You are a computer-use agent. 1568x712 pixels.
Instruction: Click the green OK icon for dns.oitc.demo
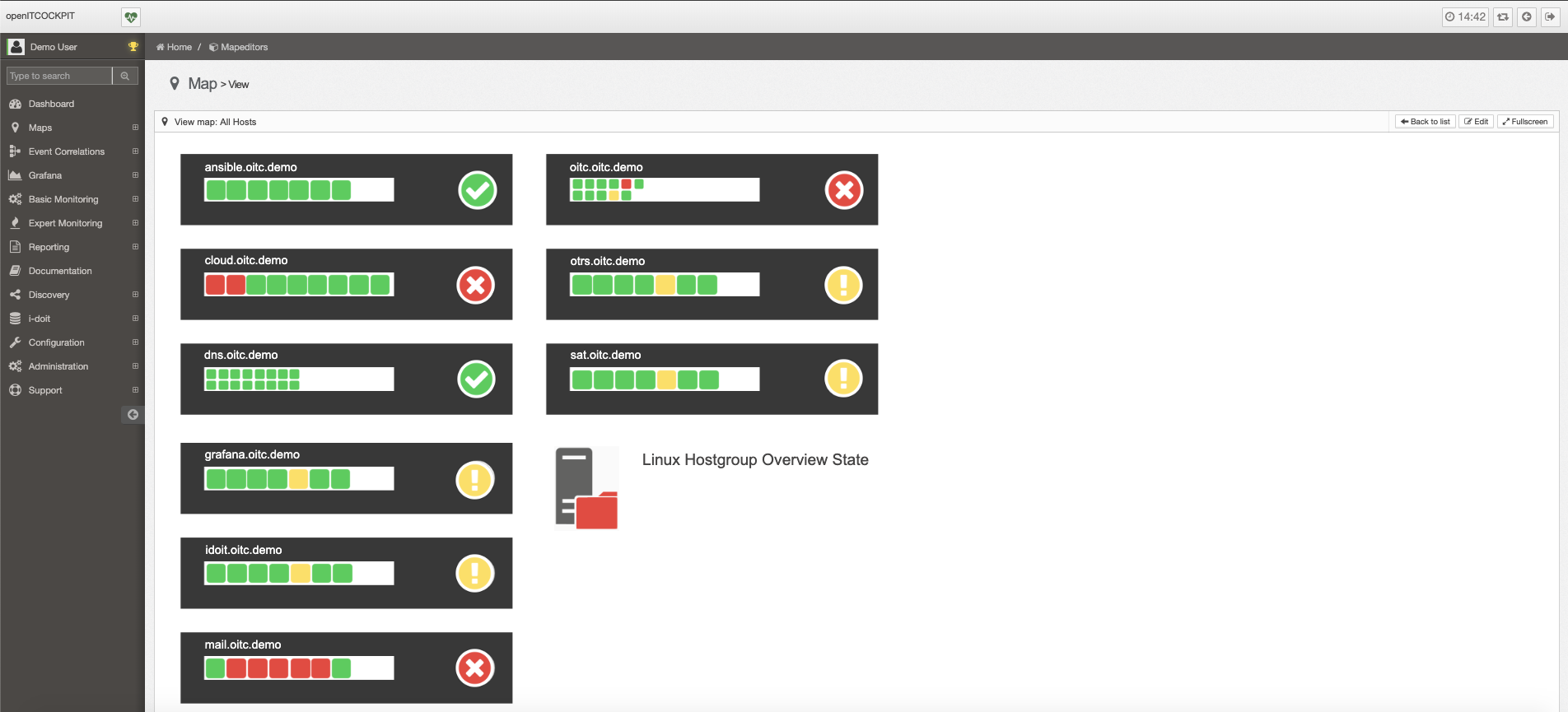click(476, 379)
